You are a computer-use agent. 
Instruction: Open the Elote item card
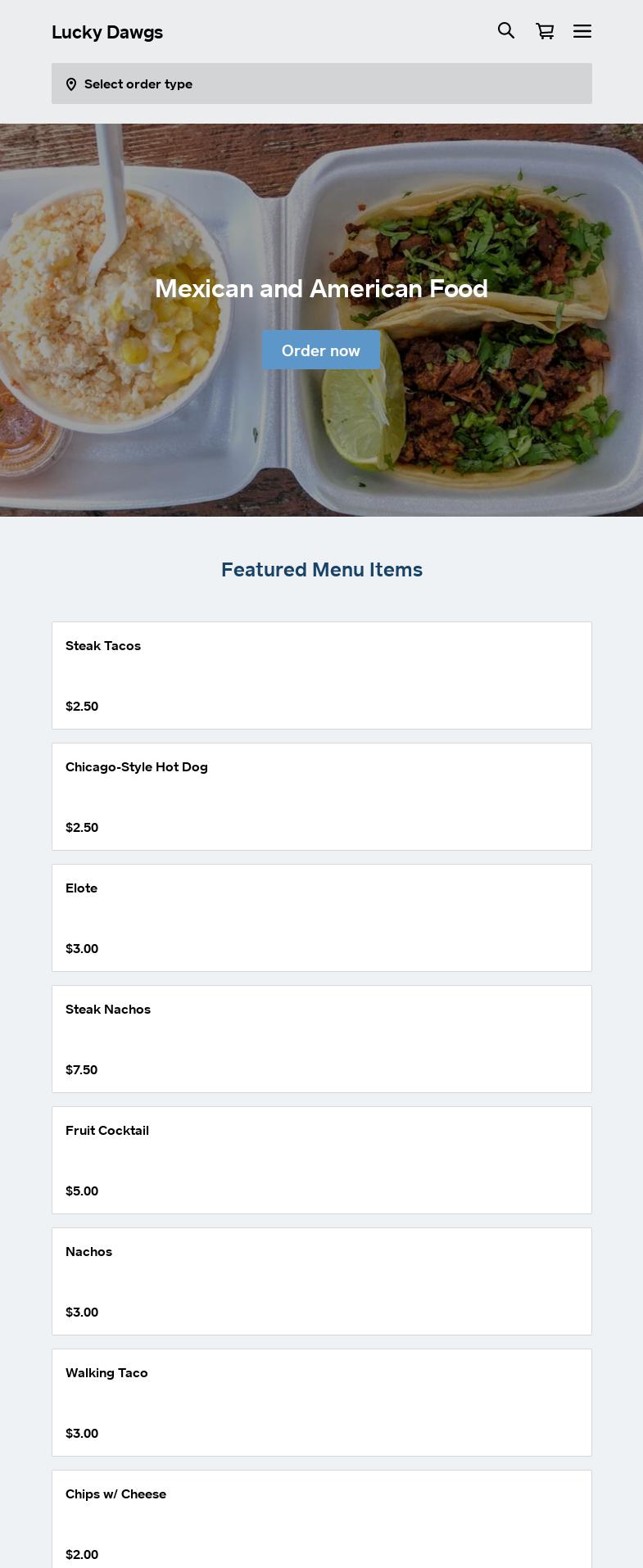(321, 917)
